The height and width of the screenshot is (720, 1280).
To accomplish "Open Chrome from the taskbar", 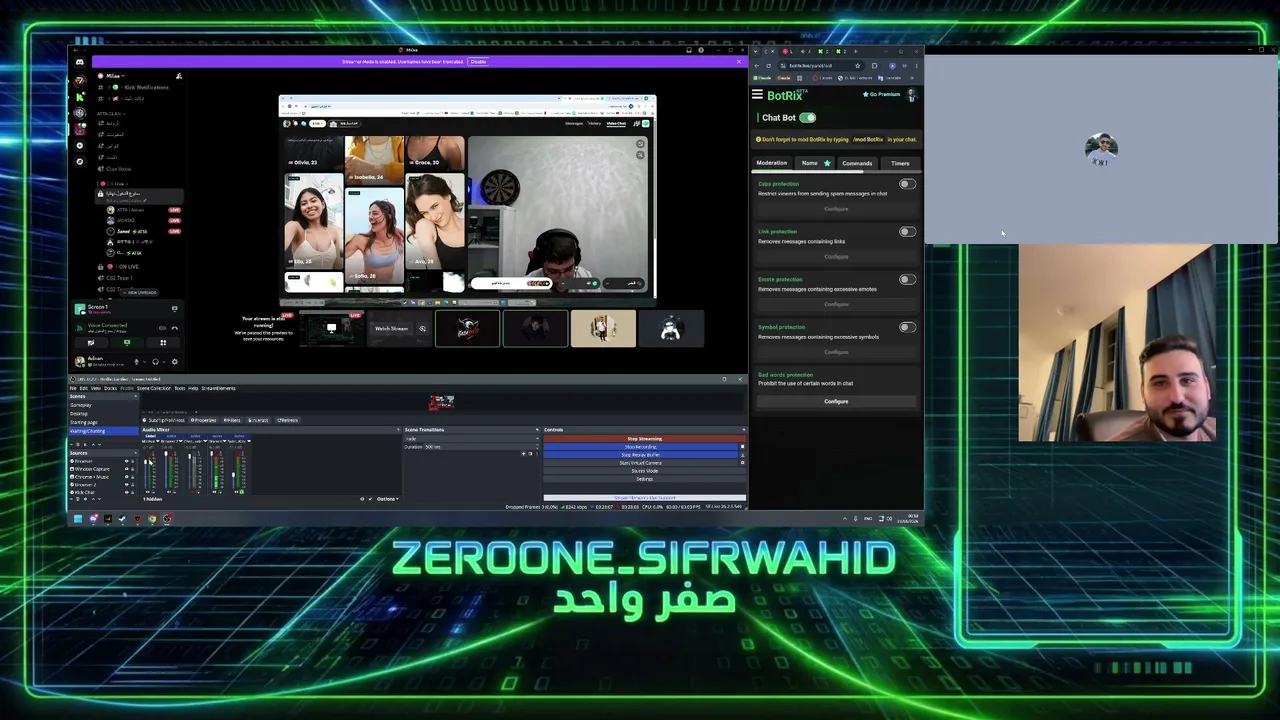I will (152, 519).
